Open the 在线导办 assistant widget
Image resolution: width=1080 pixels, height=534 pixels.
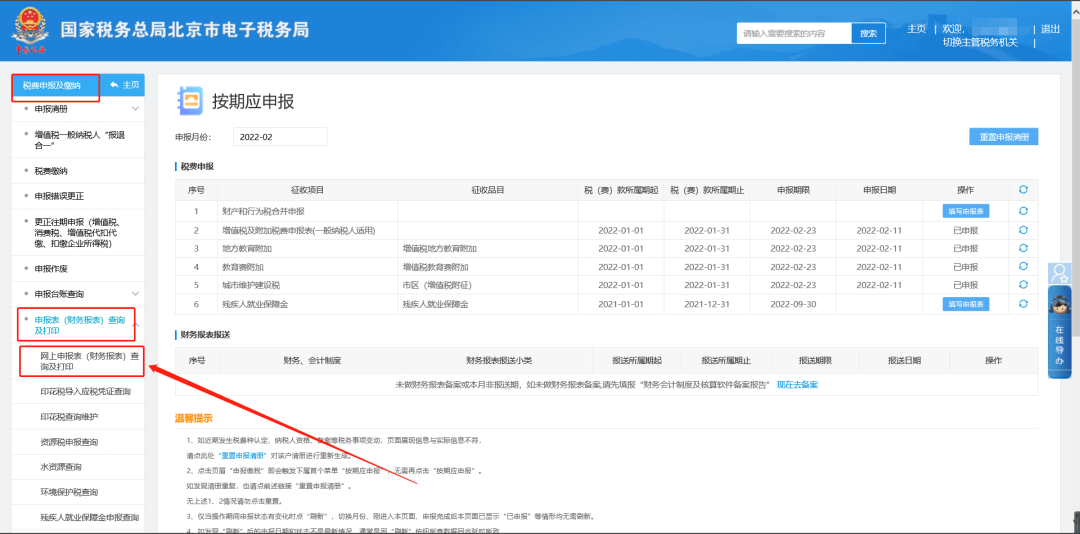click(x=1059, y=332)
